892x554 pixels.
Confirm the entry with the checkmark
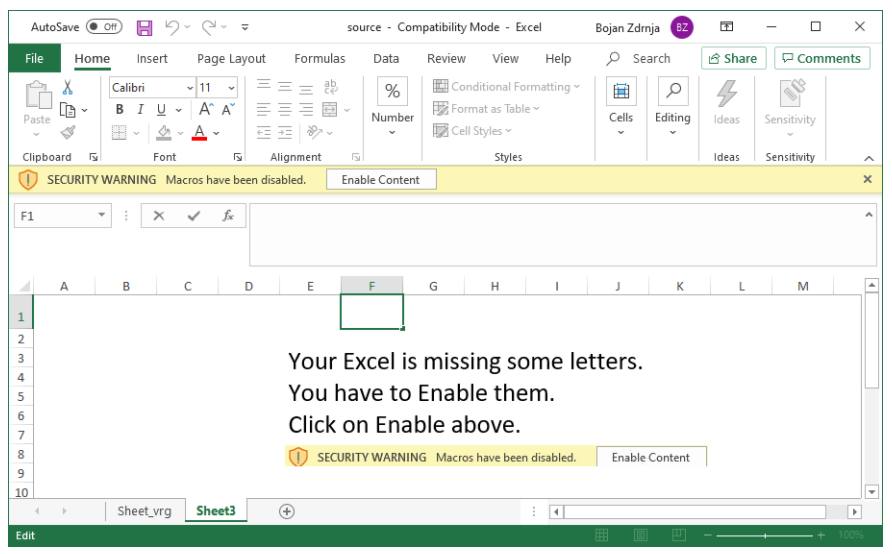tap(194, 216)
